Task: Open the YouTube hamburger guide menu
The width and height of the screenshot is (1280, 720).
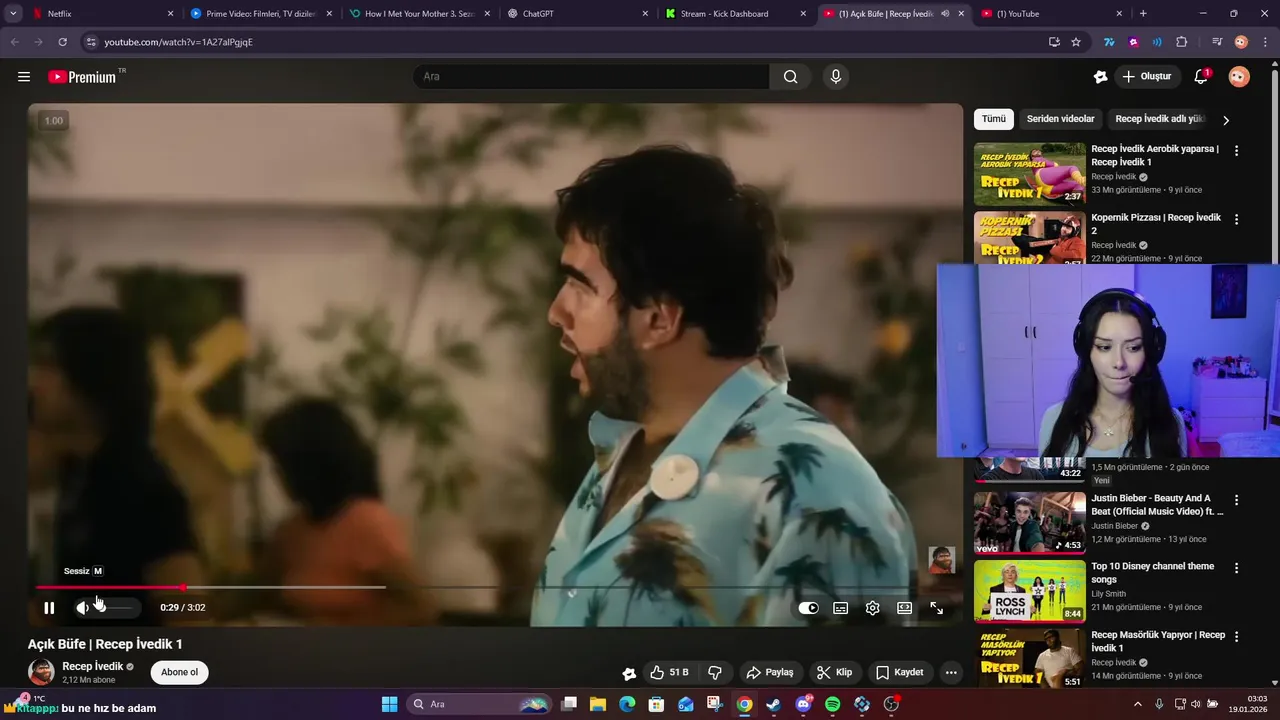Action: (24, 77)
